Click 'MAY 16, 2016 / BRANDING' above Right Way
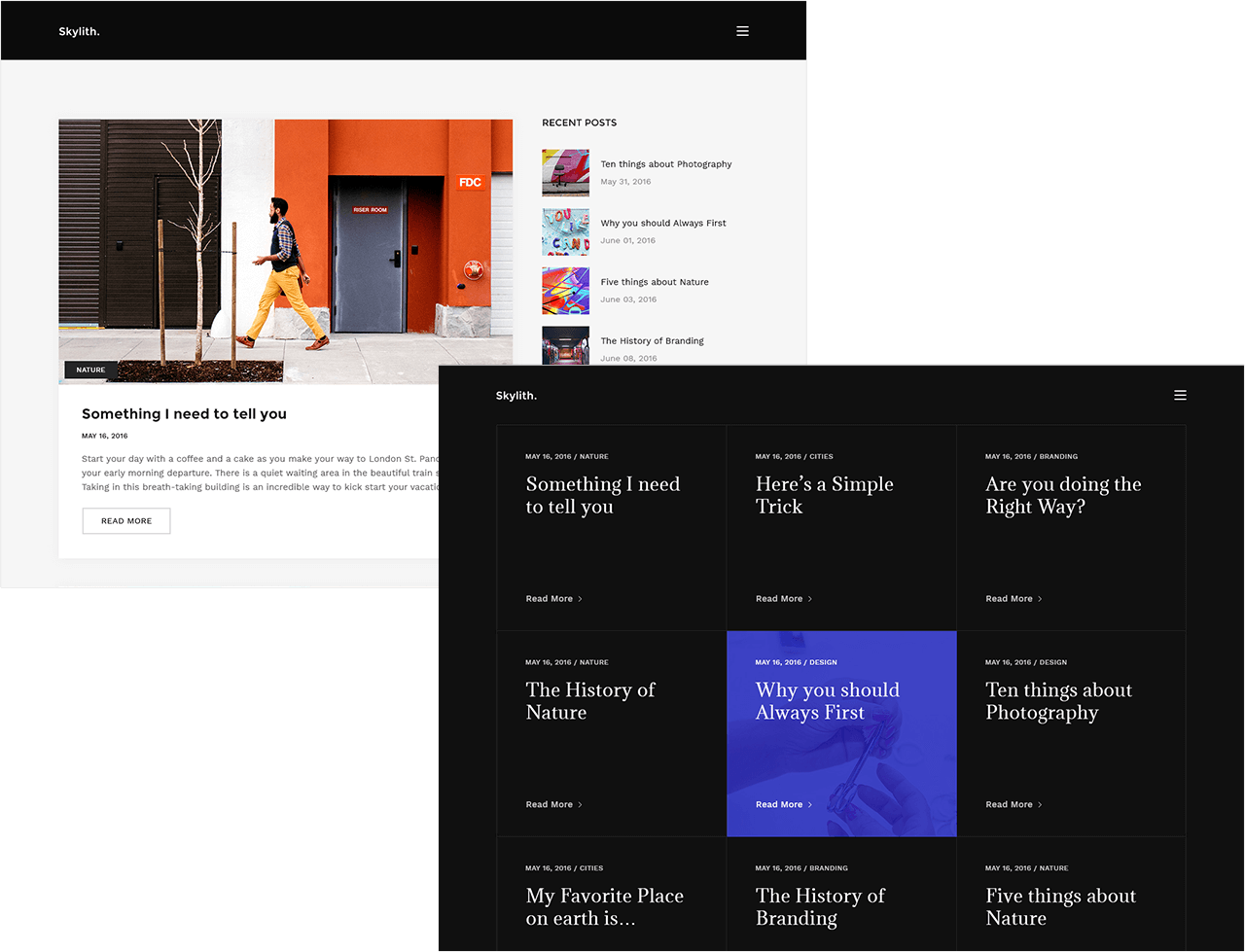 click(x=1031, y=456)
